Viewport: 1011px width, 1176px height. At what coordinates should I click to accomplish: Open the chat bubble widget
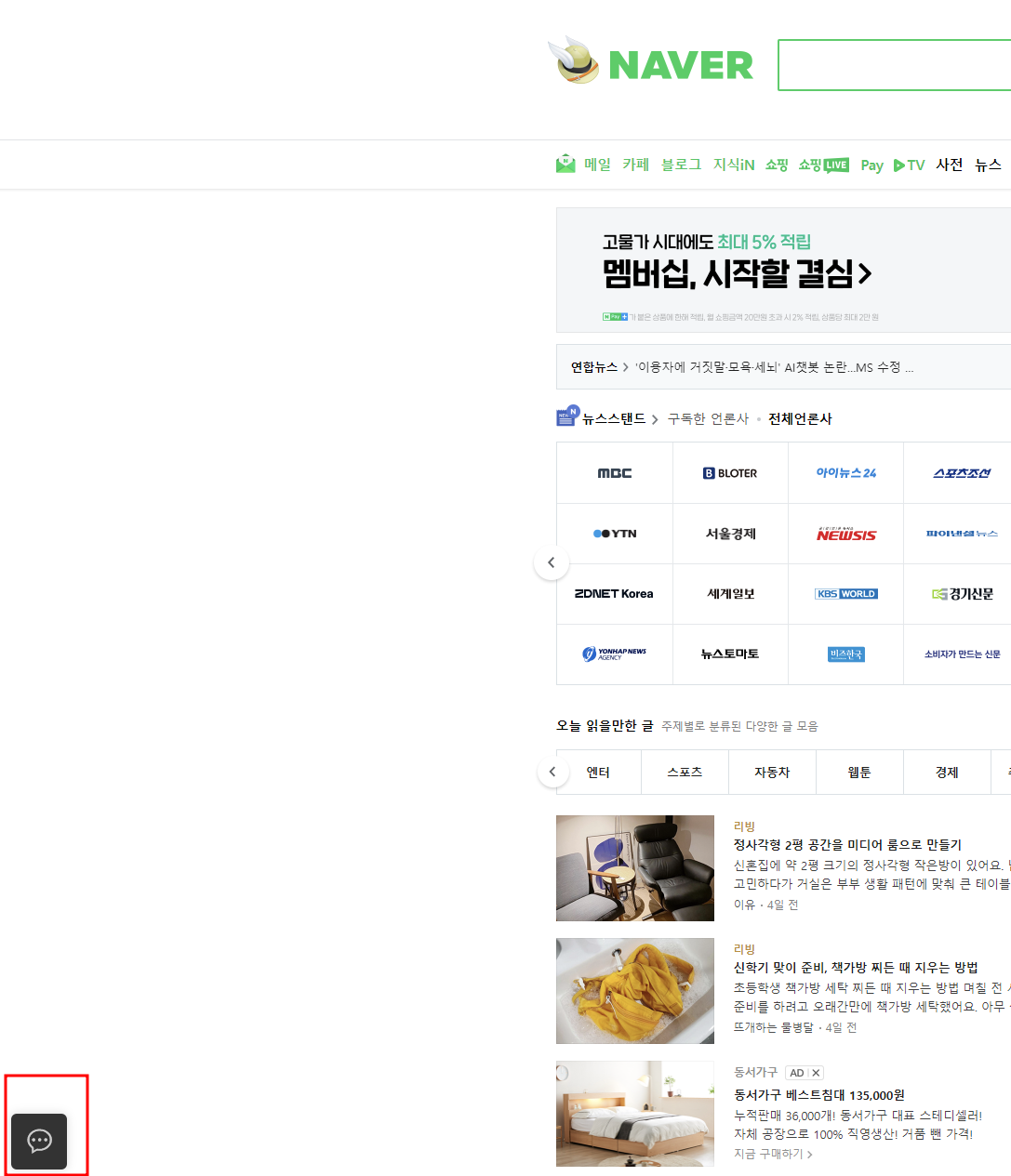coord(39,1141)
